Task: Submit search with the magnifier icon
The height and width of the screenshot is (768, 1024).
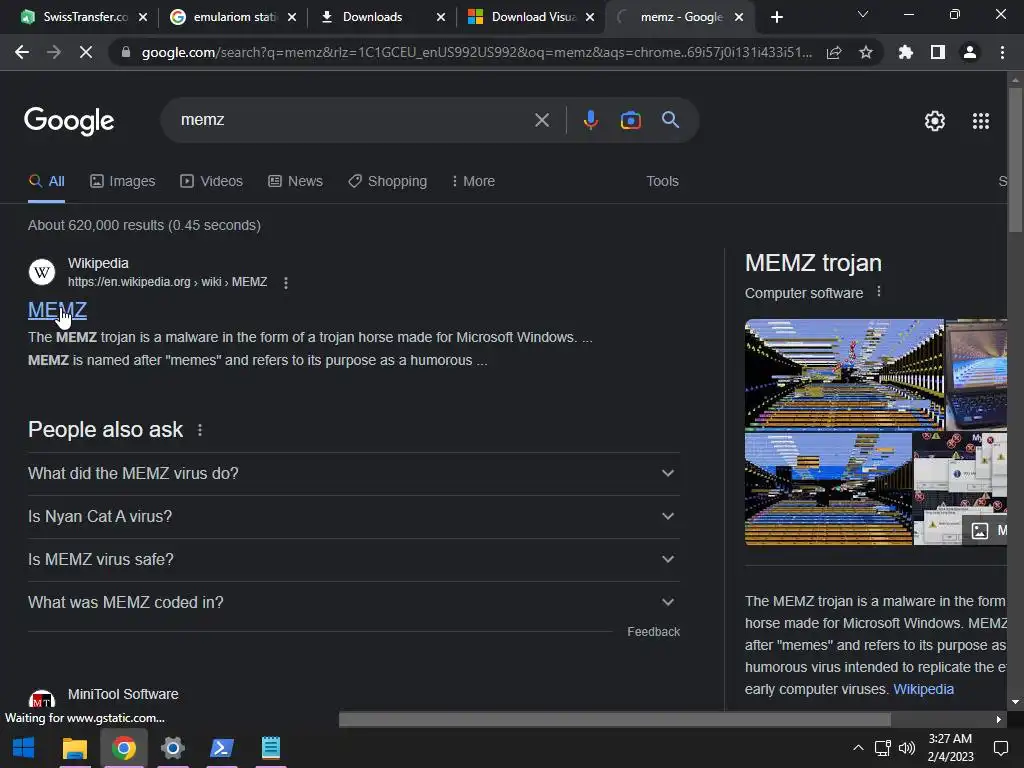Action: click(x=671, y=120)
